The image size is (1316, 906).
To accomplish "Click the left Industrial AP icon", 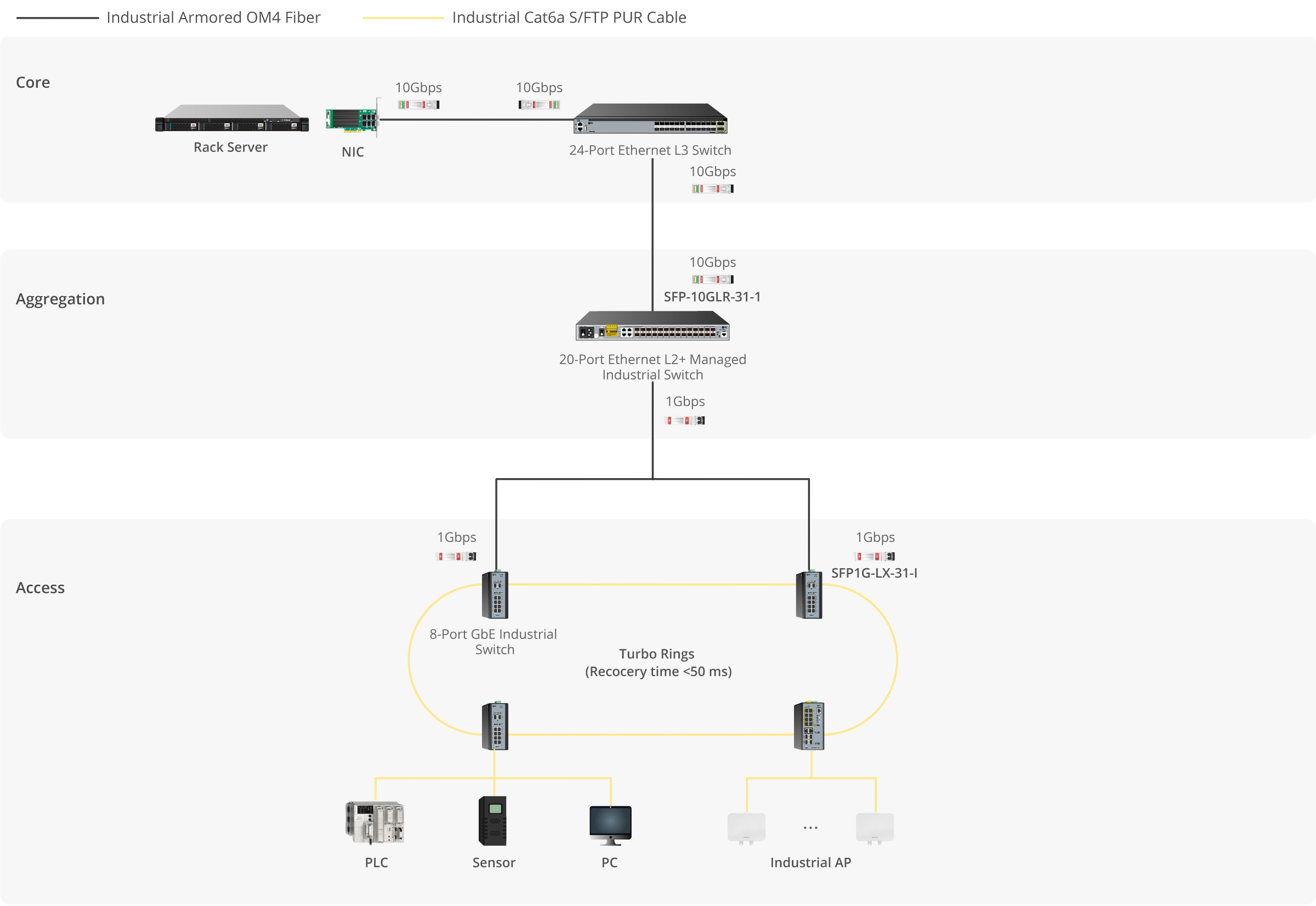I will (746, 828).
